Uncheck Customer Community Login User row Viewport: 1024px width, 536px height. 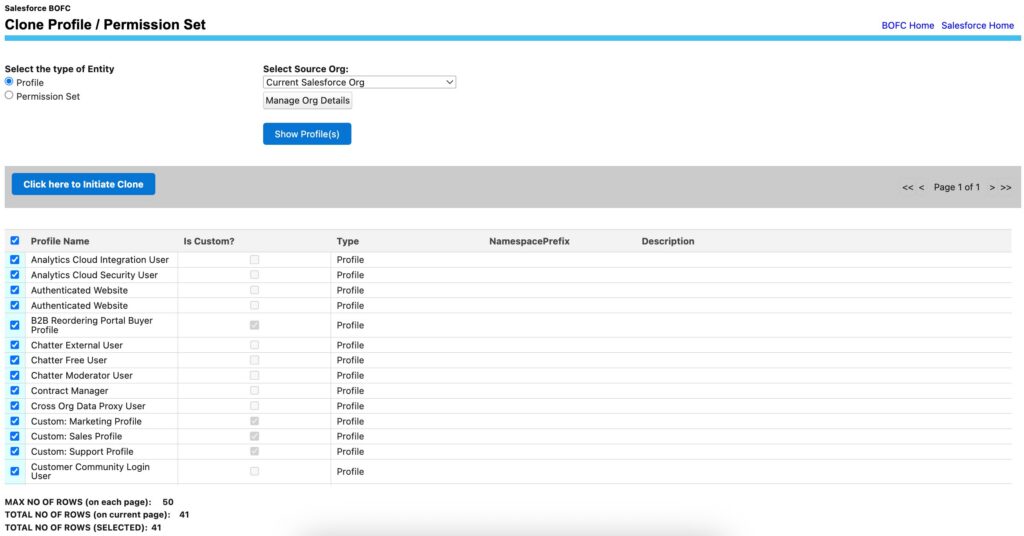(15, 471)
